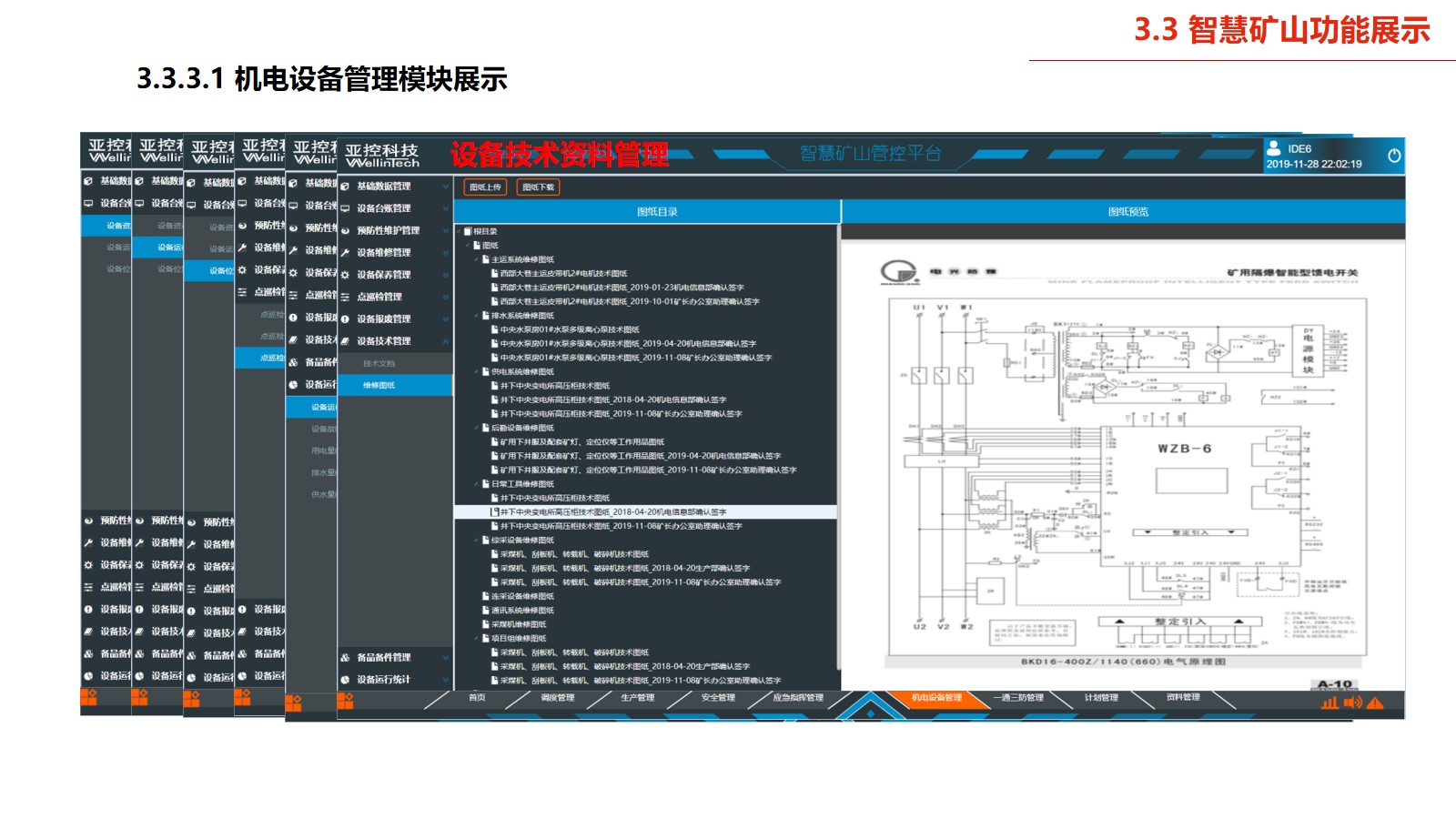Click the gear icon beside 设备保养管理
The width and height of the screenshot is (1456, 819).
(346, 275)
